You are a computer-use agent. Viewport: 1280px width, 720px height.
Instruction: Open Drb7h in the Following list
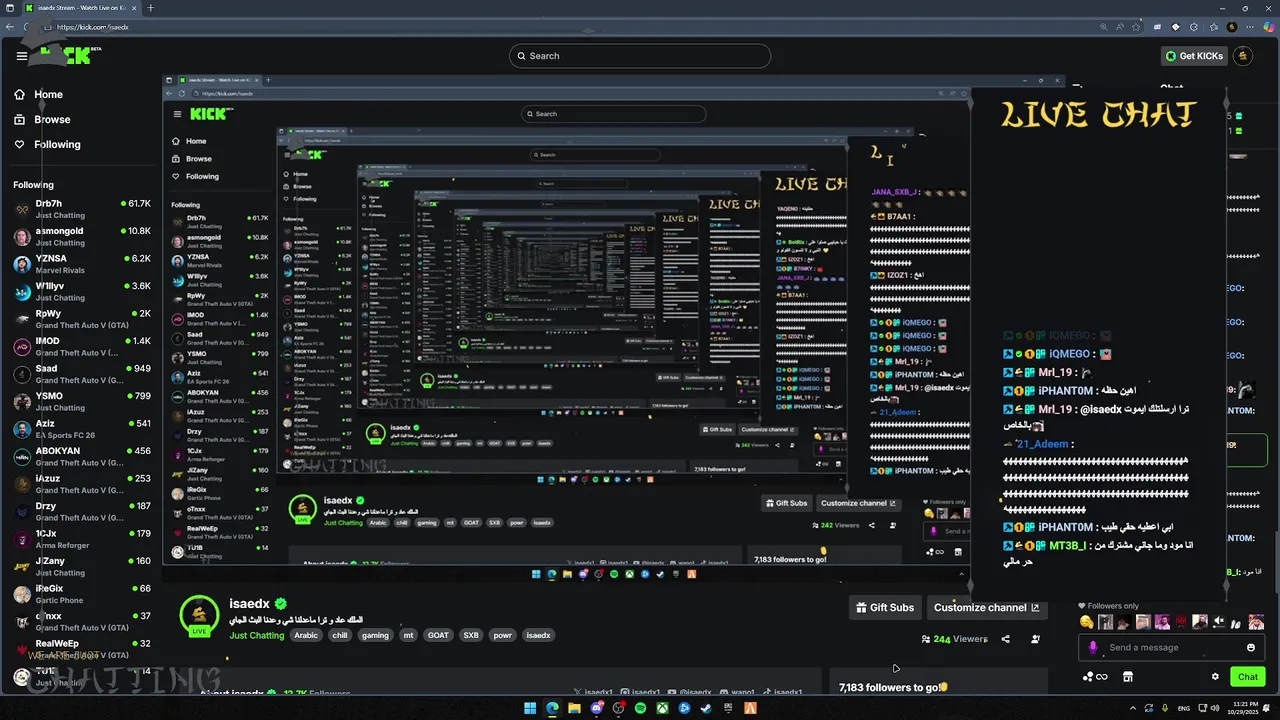82,209
